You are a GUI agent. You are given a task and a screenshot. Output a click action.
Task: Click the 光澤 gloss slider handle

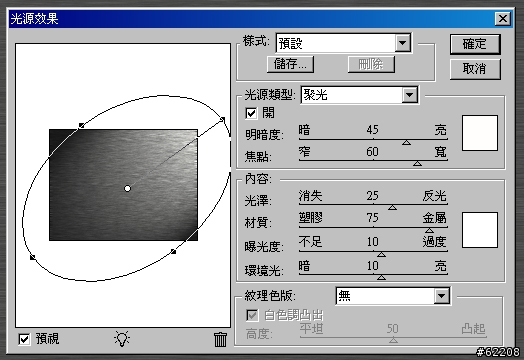point(392,208)
